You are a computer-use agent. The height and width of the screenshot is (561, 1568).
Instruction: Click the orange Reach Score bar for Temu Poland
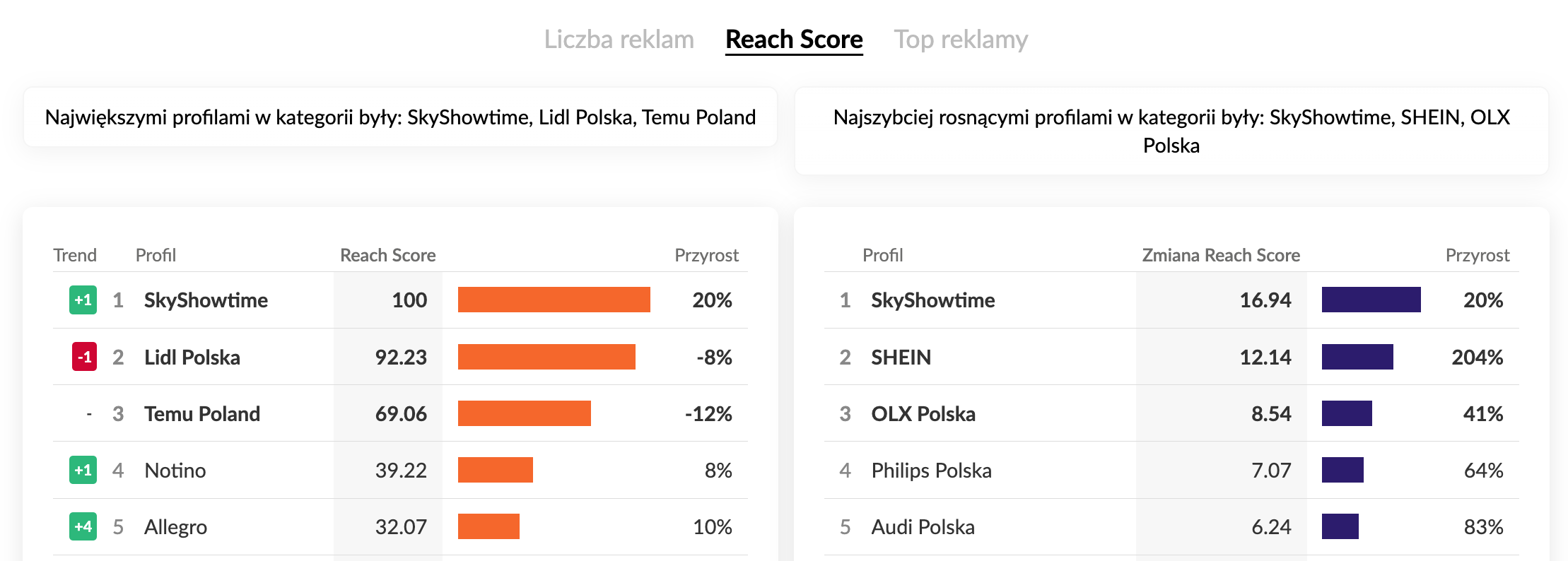coord(524,413)
